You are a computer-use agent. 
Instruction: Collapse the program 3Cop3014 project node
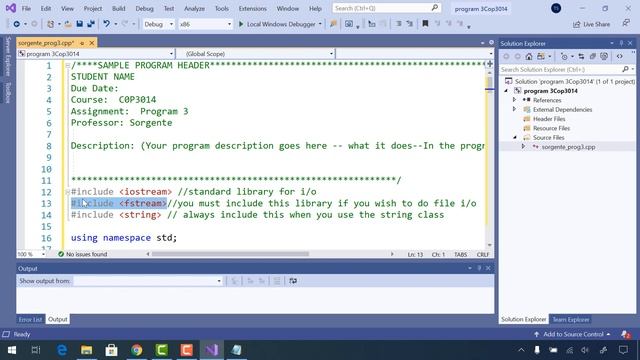click(x=506, y=91)
